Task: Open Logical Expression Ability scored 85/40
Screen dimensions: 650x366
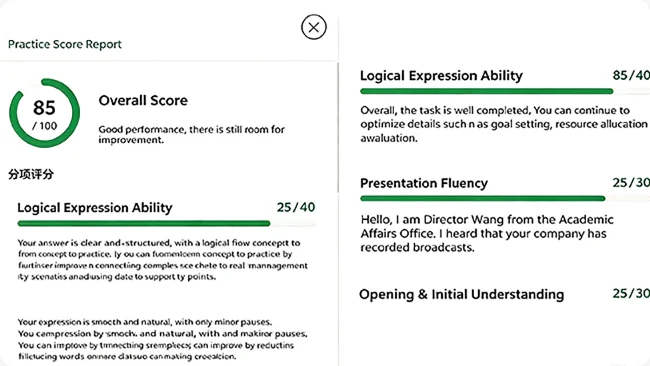Action: tap(441, 75)
